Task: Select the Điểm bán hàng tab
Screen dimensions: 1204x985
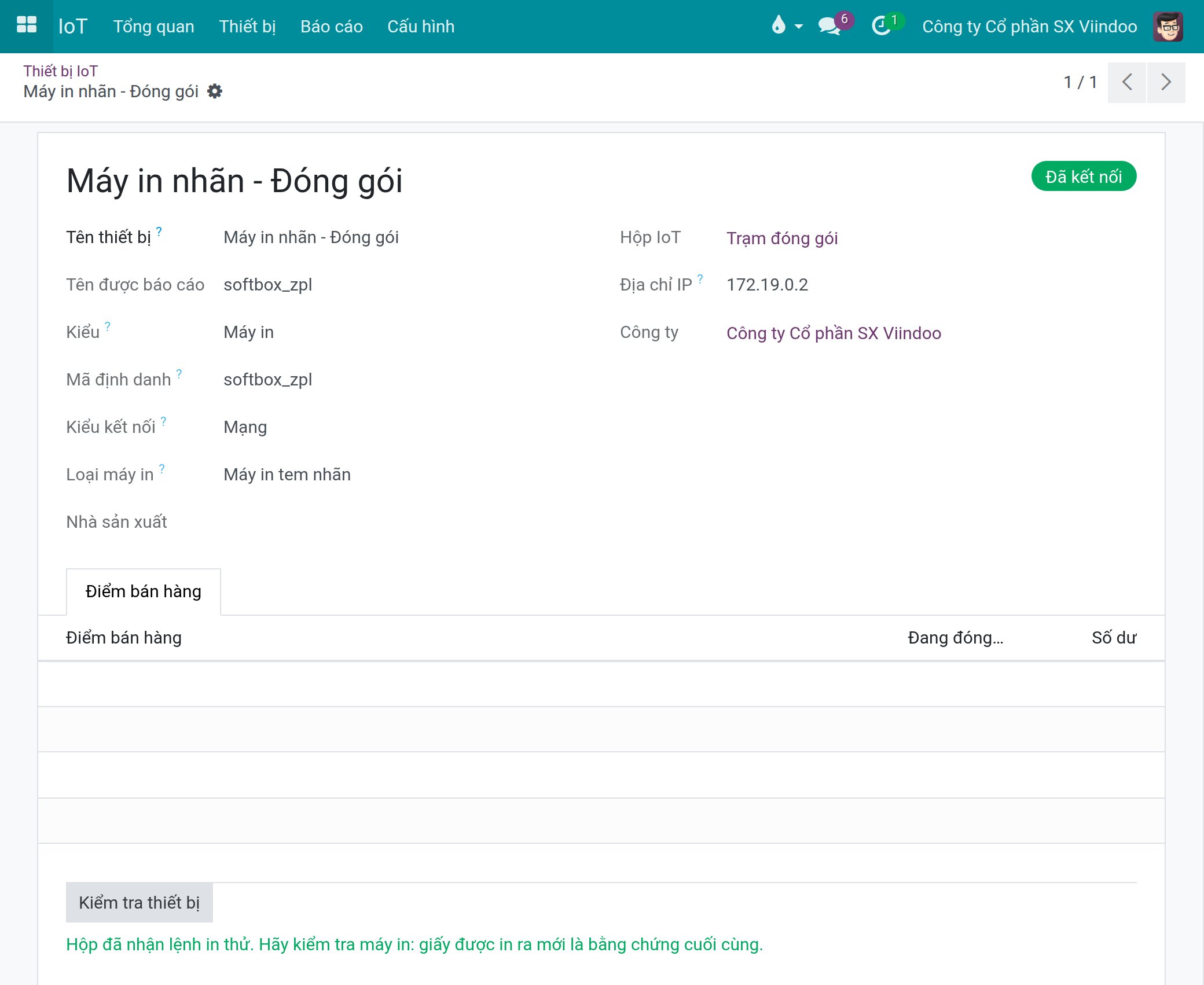Action: point(143,591)
